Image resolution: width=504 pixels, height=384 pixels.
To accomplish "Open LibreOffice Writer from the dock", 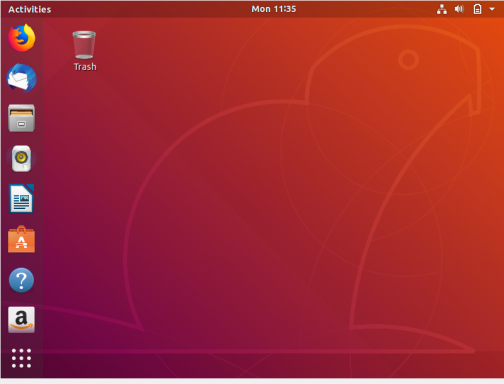I will click(x=22, y=199).
